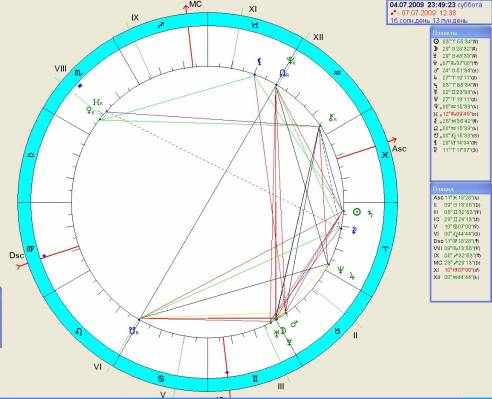The width and height of the screenshot is (492, 399).
Task: Click the Leo sign on the zodiac ring
Action: pos(80,331)
